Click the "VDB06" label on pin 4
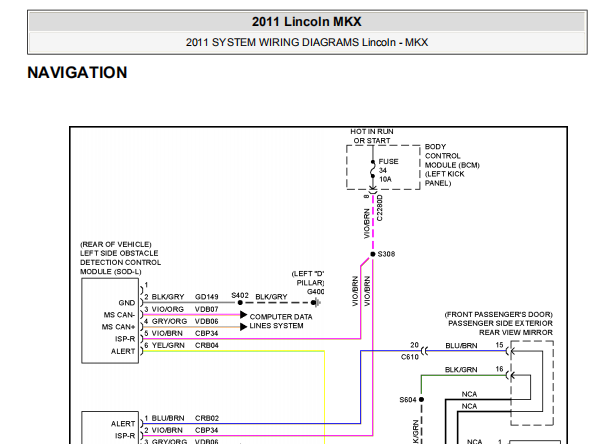The image size is (605, 444). point(206,321)
